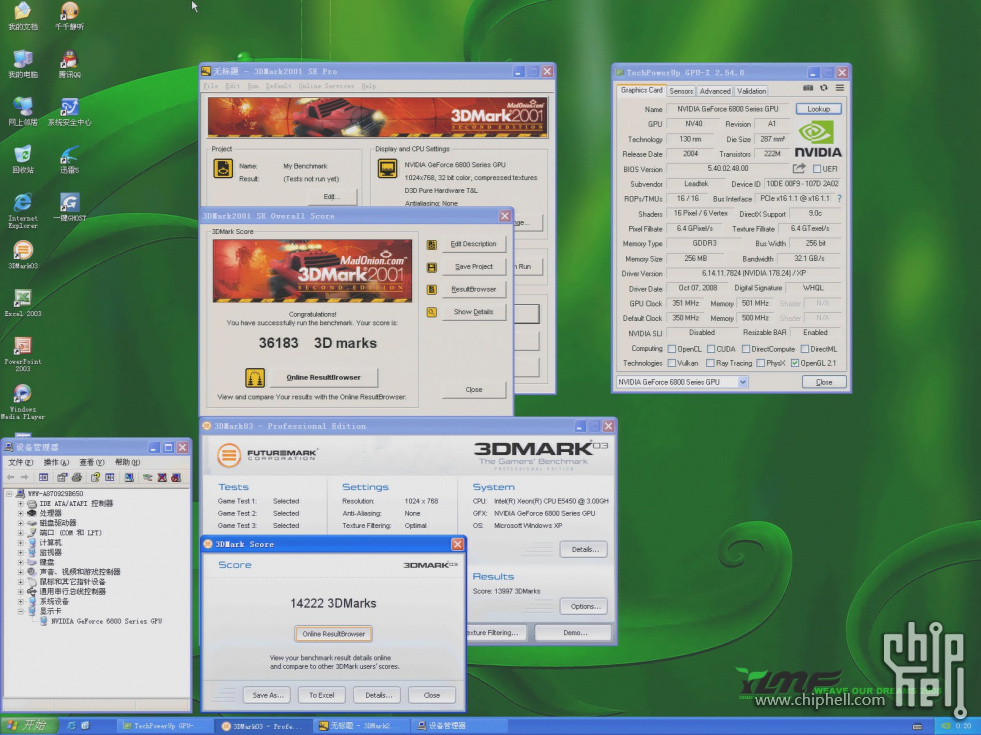Viewport: 981px width, 735px height.
Task: Expand the 处理器 node in Device Manager
Action: [x=21, y=513]
